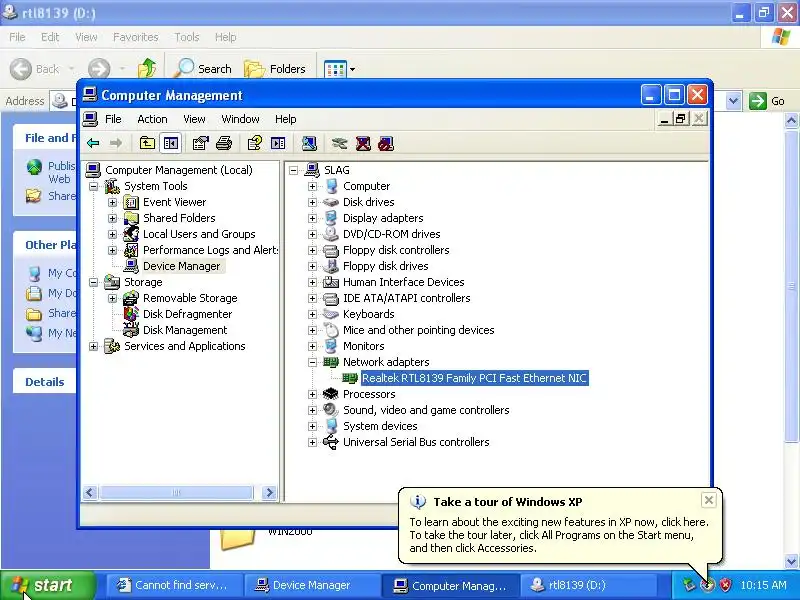
Task: Open the Favorites menu in Explorer
Action: 136,37
